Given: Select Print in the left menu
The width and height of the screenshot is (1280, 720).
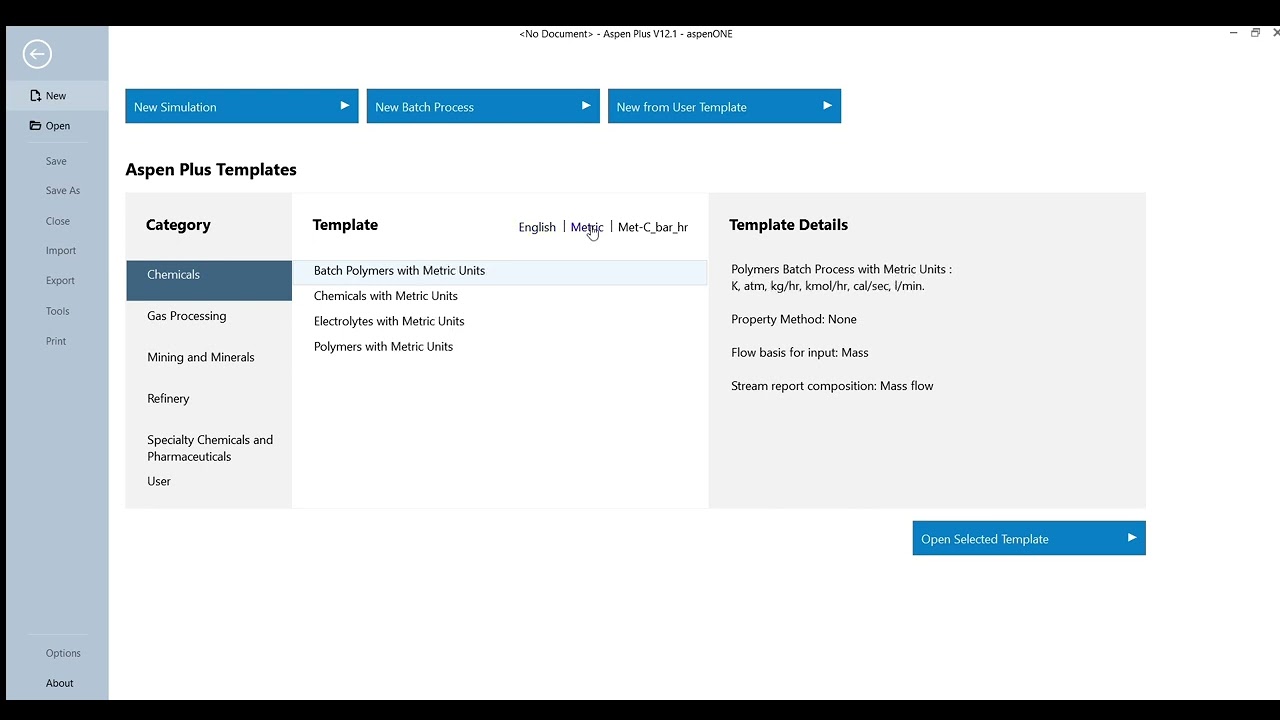Looking at the screenshot, I should (56, 341).
